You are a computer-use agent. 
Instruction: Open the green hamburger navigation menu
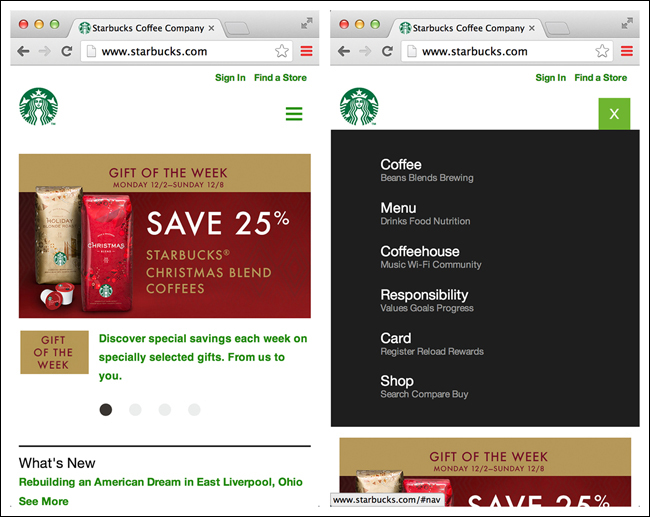tap(294, 114)
